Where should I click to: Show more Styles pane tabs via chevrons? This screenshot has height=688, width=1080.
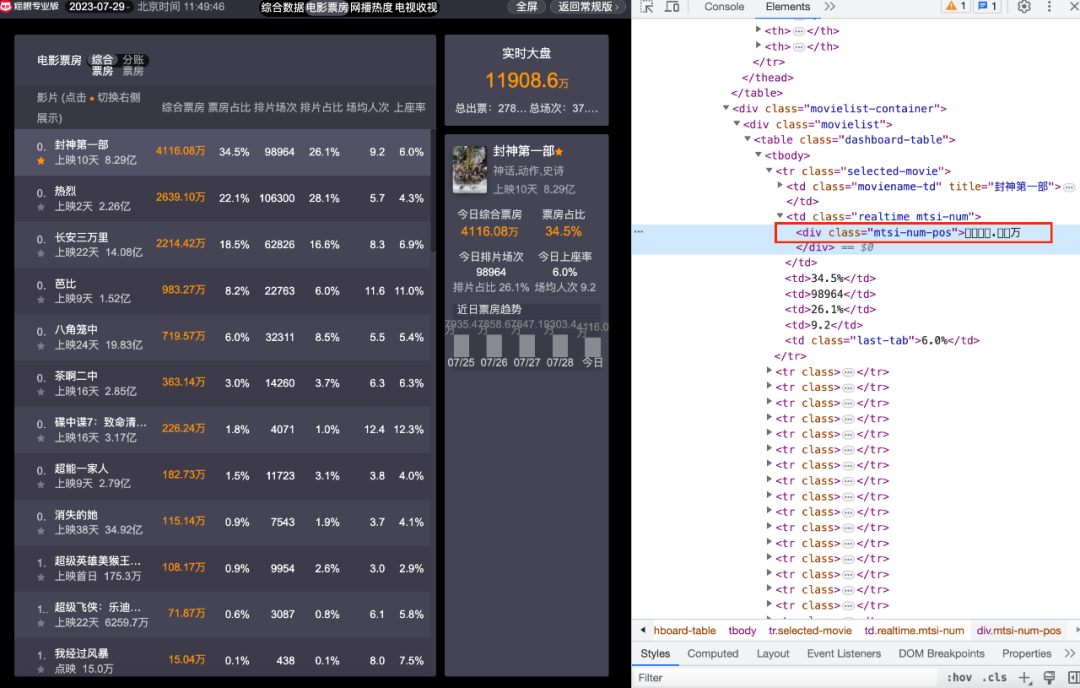(1070, 654)
